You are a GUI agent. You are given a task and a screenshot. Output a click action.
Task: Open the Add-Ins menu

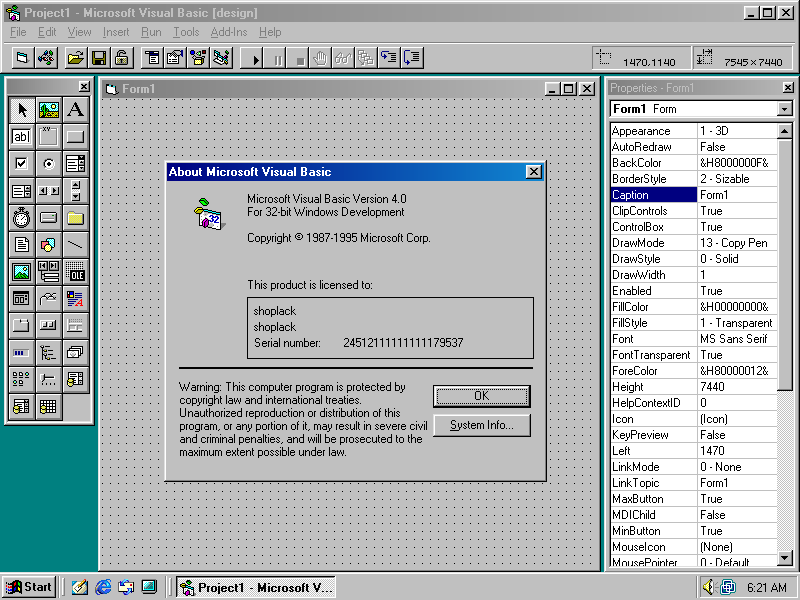[x=229, y=32]
